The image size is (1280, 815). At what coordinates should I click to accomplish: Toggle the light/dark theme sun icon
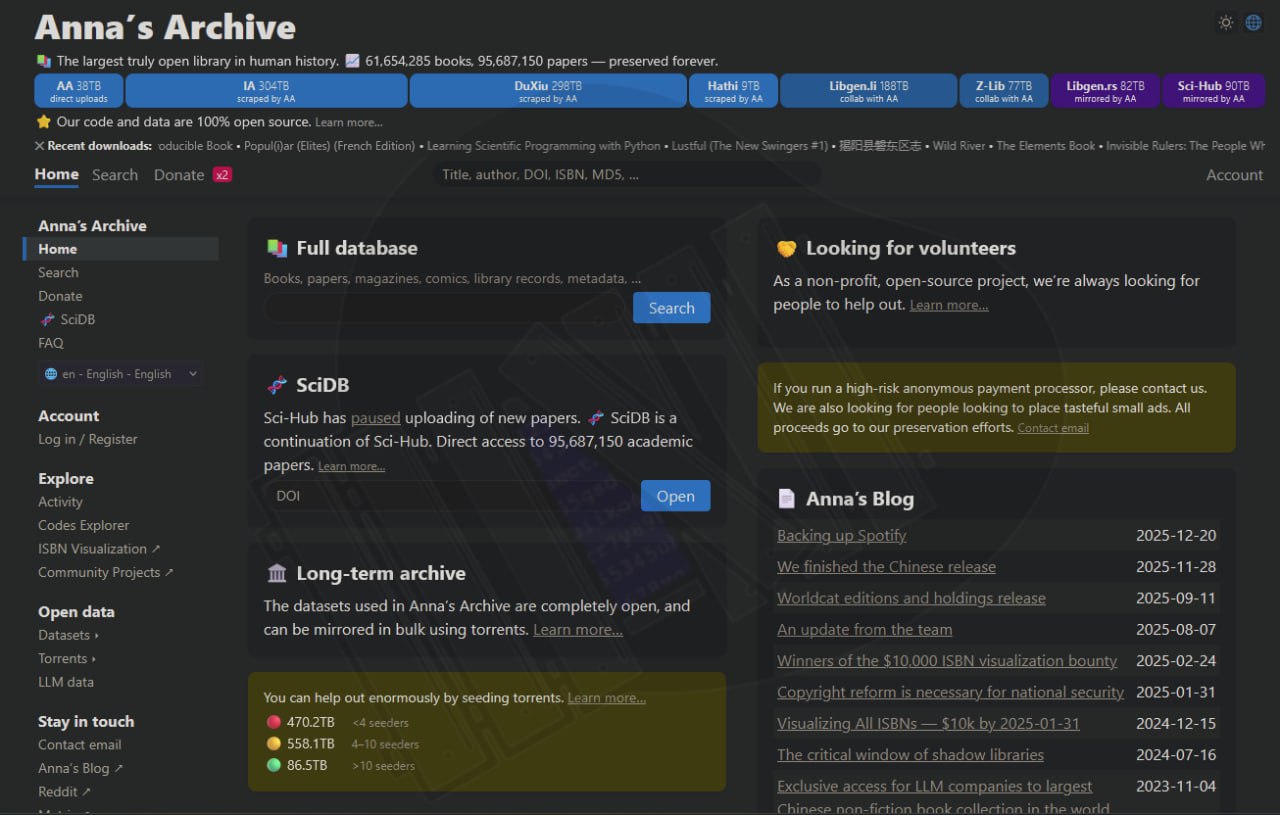(1225, 23)
